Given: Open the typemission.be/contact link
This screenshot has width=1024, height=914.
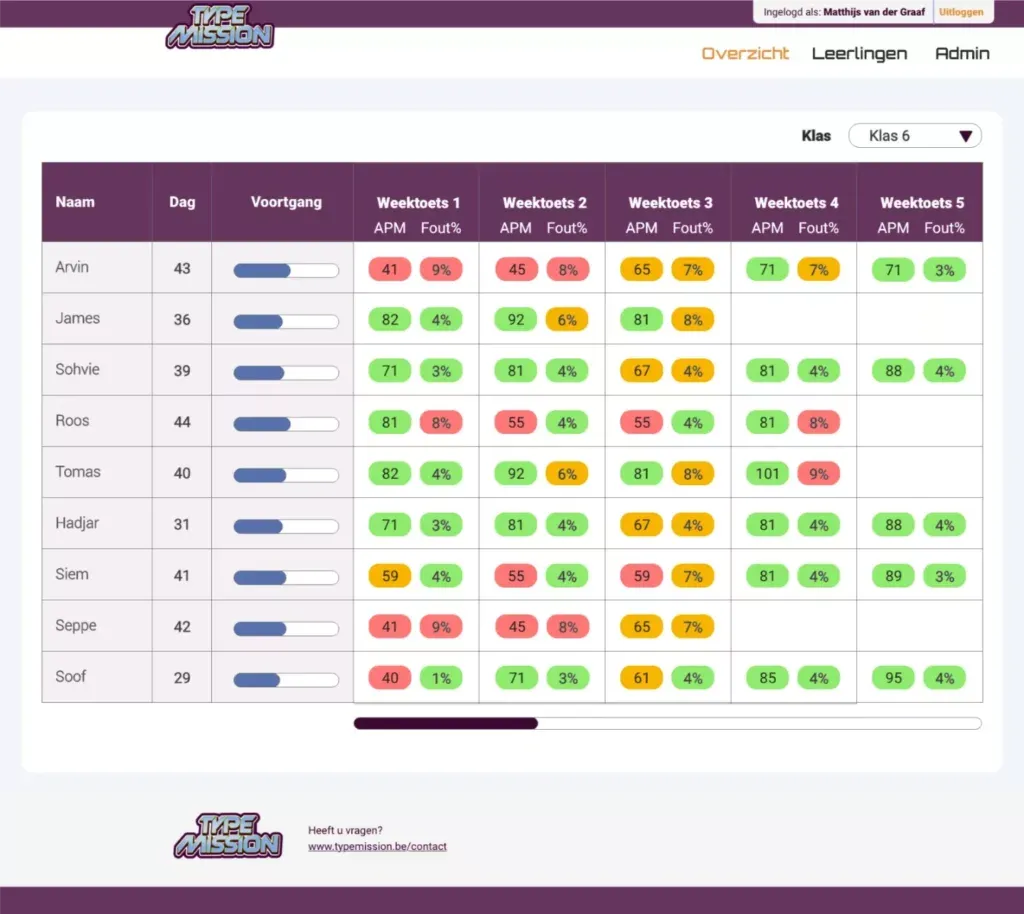Looking at the screenshot, I should click(x=377, y=846).
